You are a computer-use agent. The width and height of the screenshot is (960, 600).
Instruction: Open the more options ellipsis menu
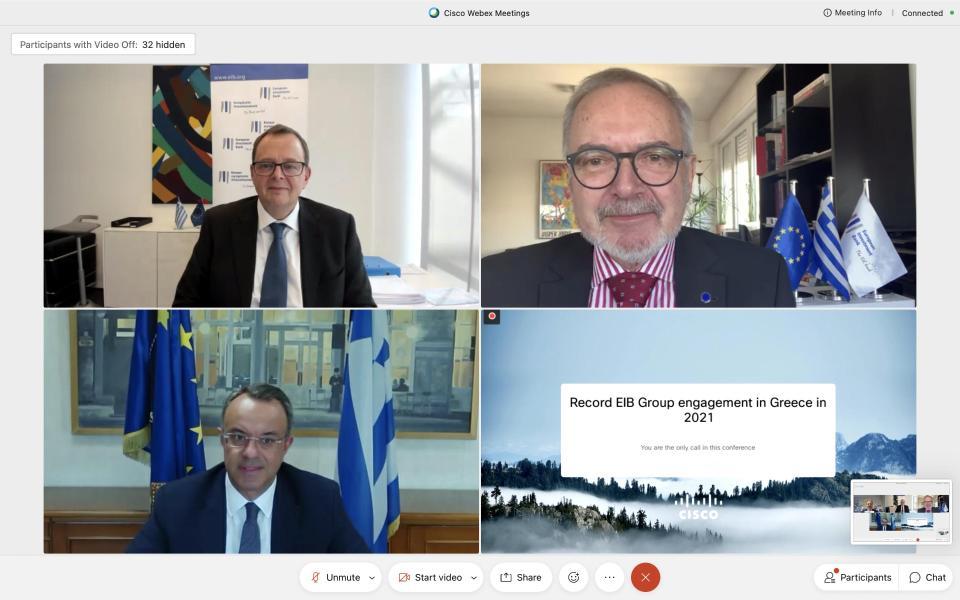[609, 577]
